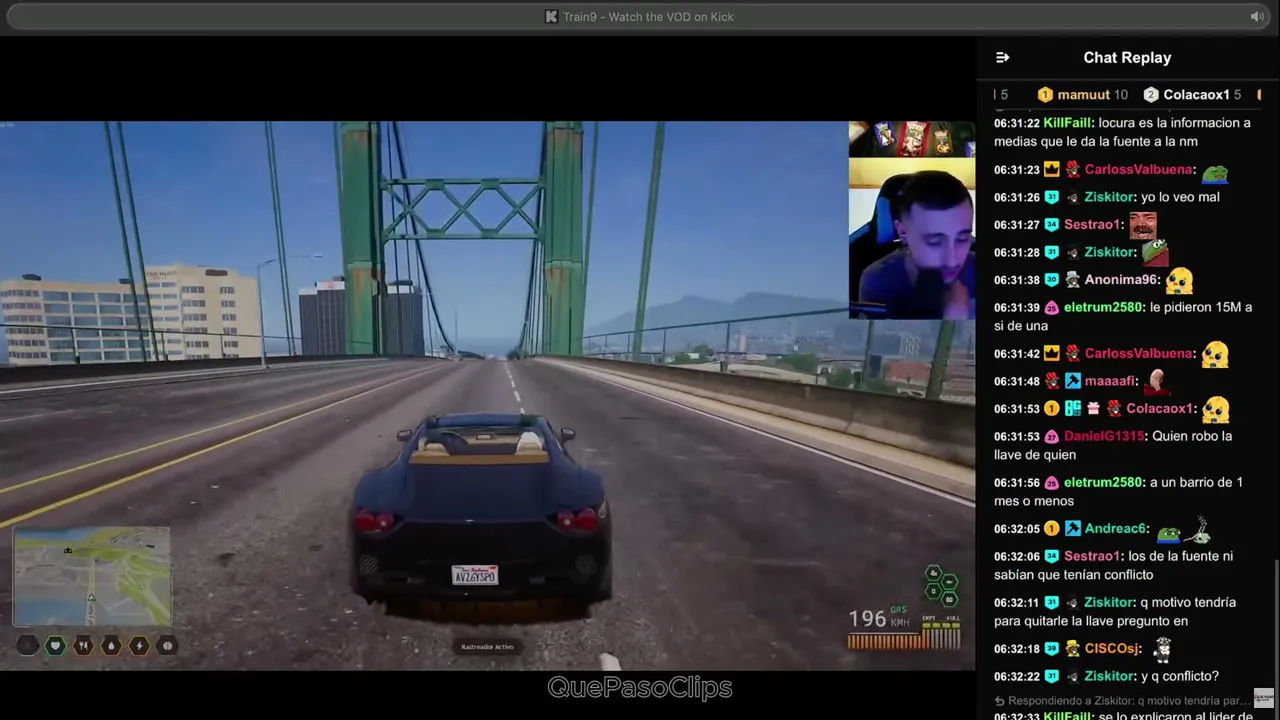Click the Kick logo beside the Train9 title
This screenshot has width=1280, height=720.
click(551, 17)
